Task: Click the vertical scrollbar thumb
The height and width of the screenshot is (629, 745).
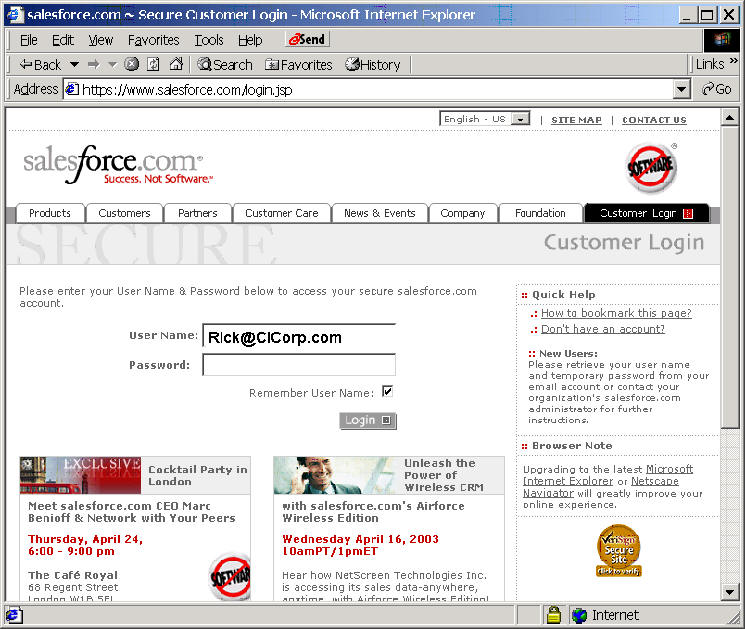Action: (x=730, y=277)
